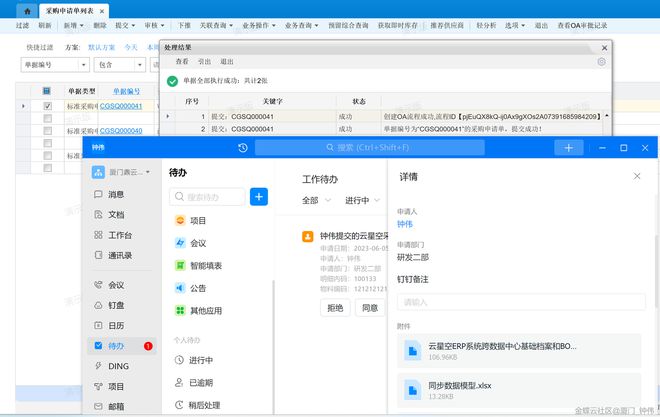Click the blue add to-do button
The height and width of the screenshot is (417, 660).
259,197
